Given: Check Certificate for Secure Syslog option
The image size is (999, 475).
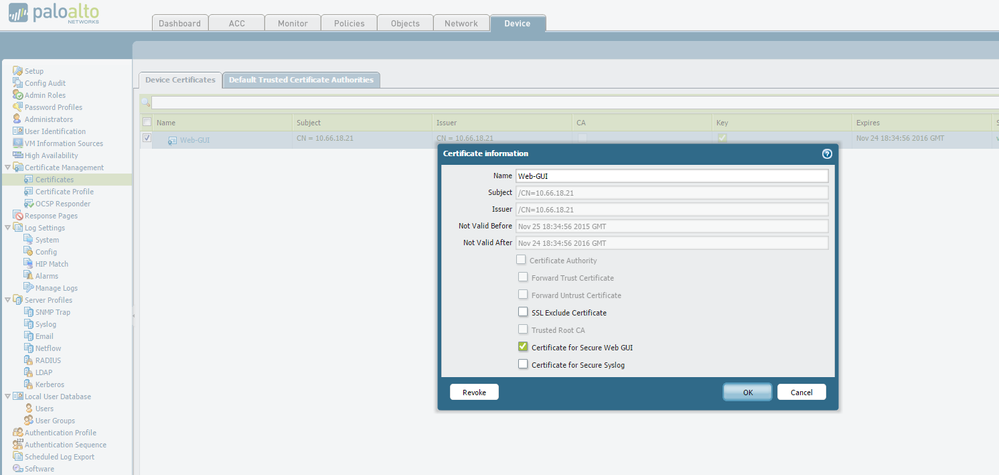Looking at the screenshot, I should pos(522,365).
